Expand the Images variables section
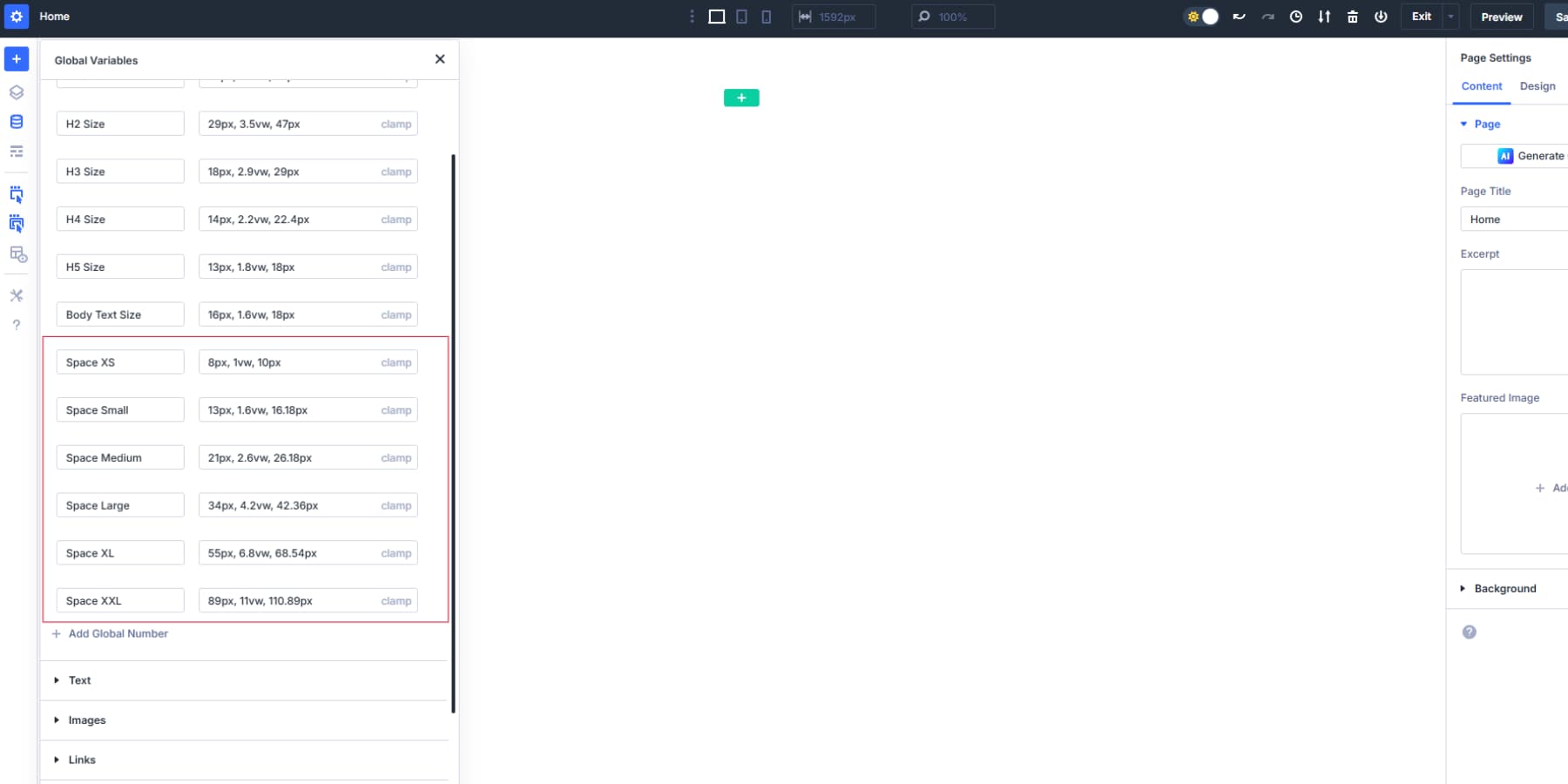Screen dimensions: 1568x784 click(85, 720)
